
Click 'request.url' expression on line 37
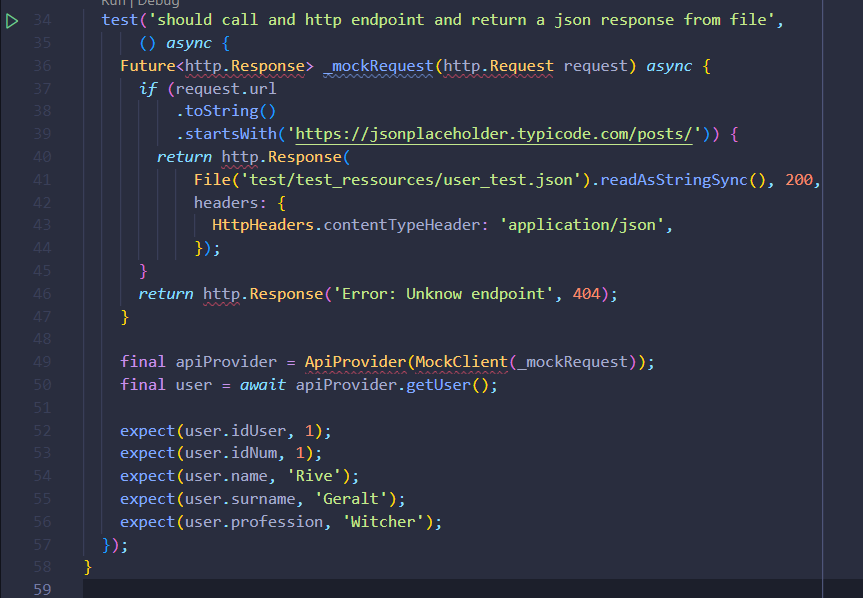[x=226, y=89]
